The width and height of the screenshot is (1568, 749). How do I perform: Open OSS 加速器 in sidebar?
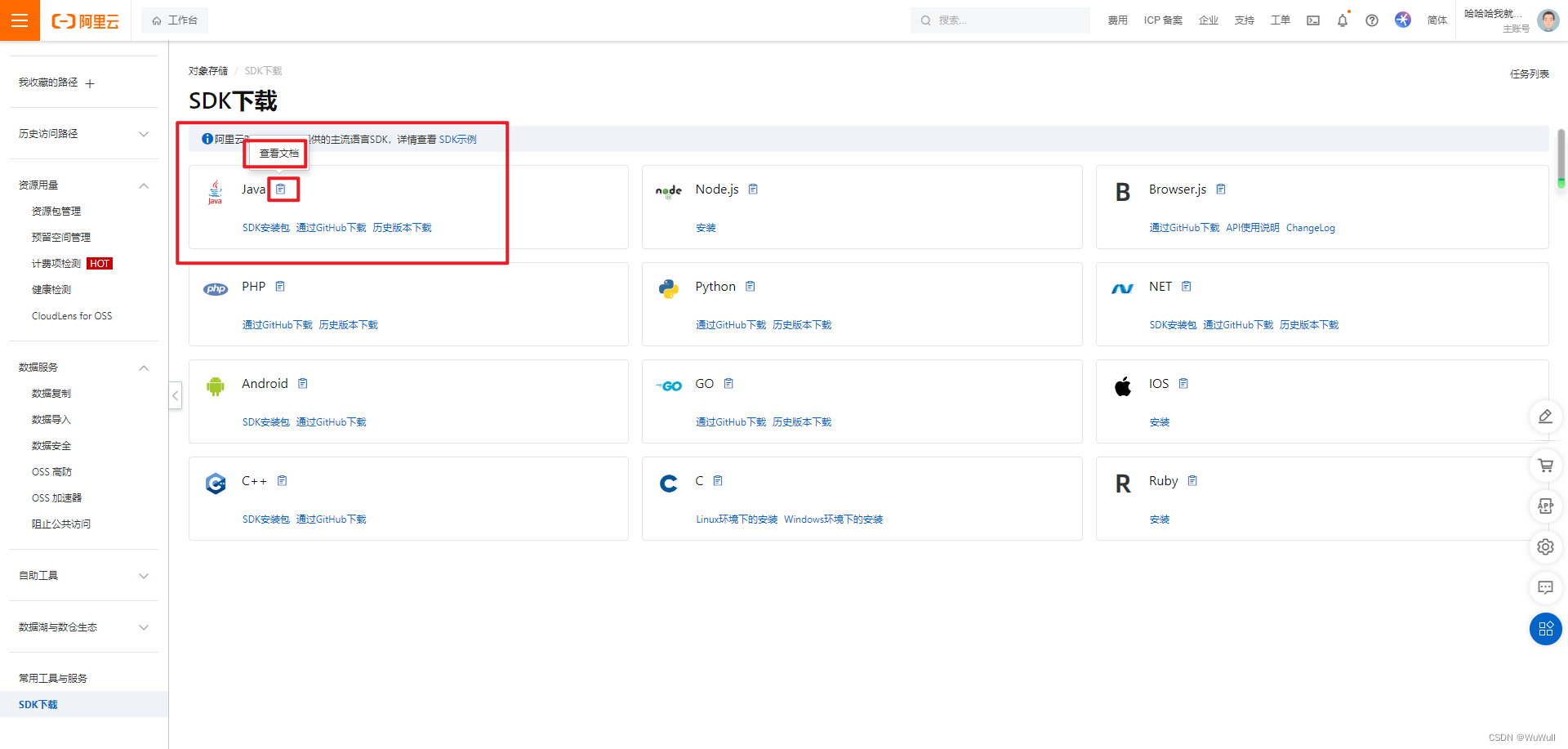[x=57, y=498]
